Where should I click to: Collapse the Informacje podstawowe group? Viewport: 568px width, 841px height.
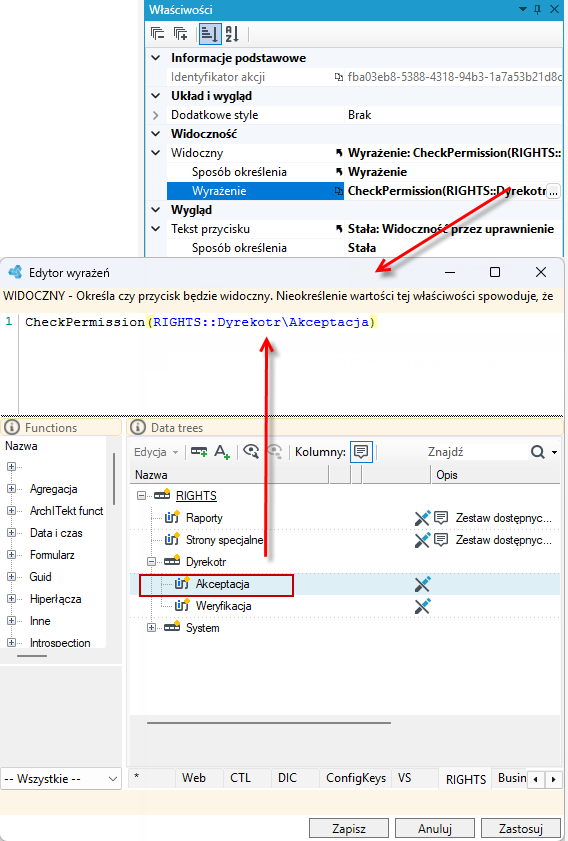coord(156,58)
